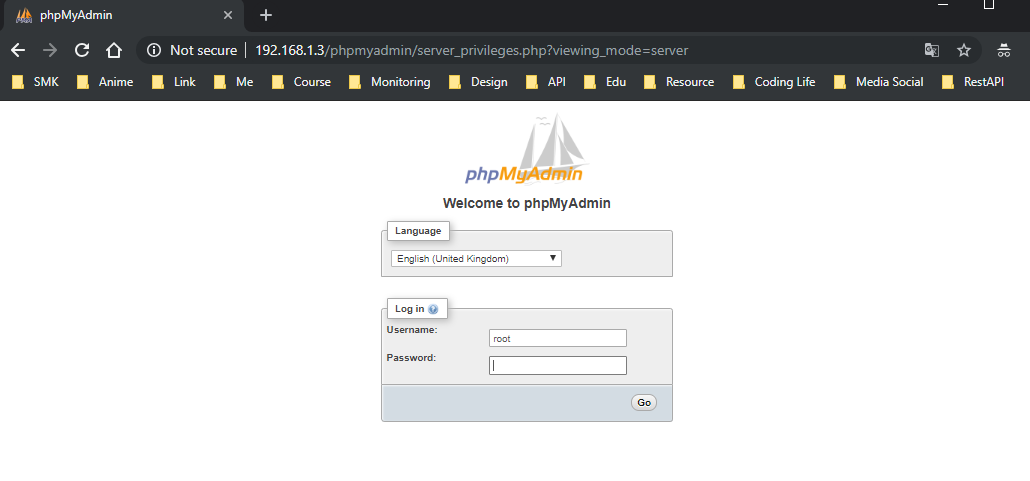
Task: Click the phpMyAdmin sailboat logo
Action: tap(526, 151)
